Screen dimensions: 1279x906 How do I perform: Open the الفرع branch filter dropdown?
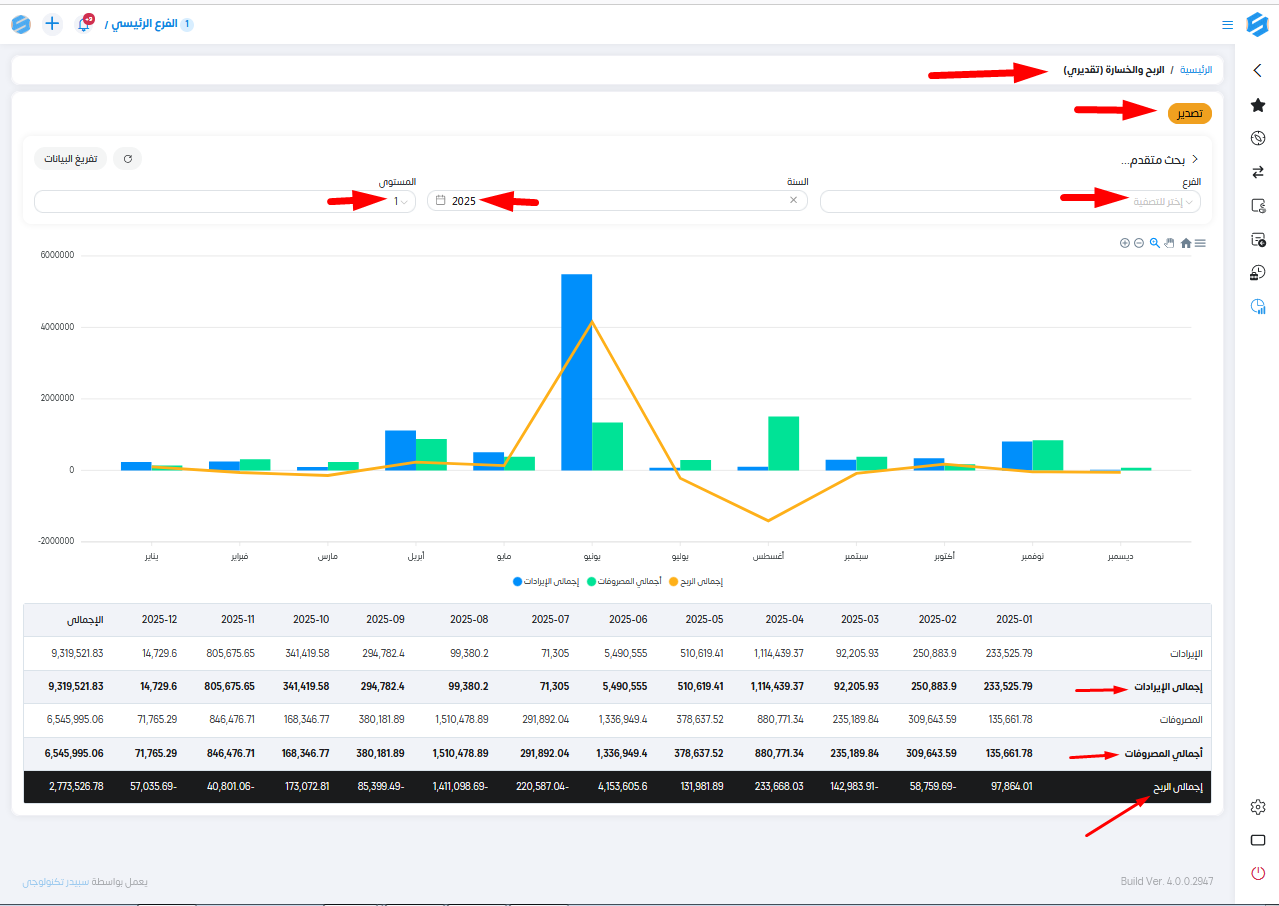[1010, 201]
